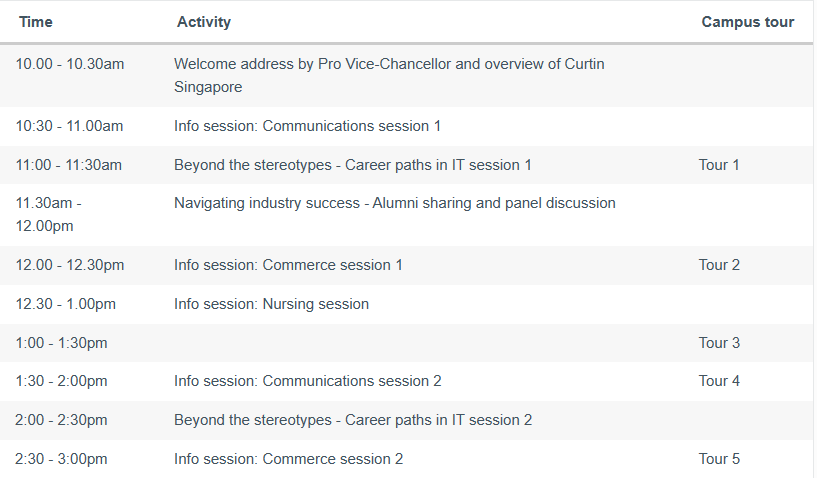Select the Tour 1 cell
This screenshot has height=478, width=817.
(x=719, y=165)
